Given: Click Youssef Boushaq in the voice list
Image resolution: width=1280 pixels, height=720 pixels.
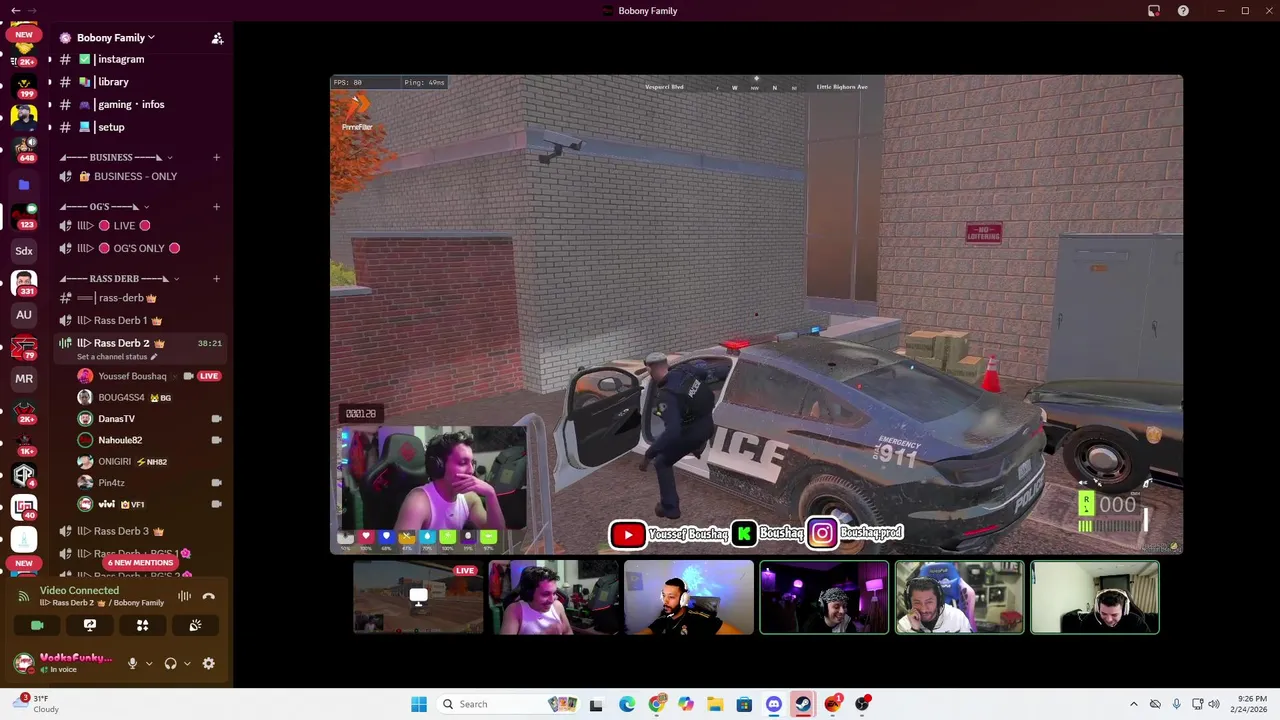Looking at the screenshot, I should (x=132, y=376).
